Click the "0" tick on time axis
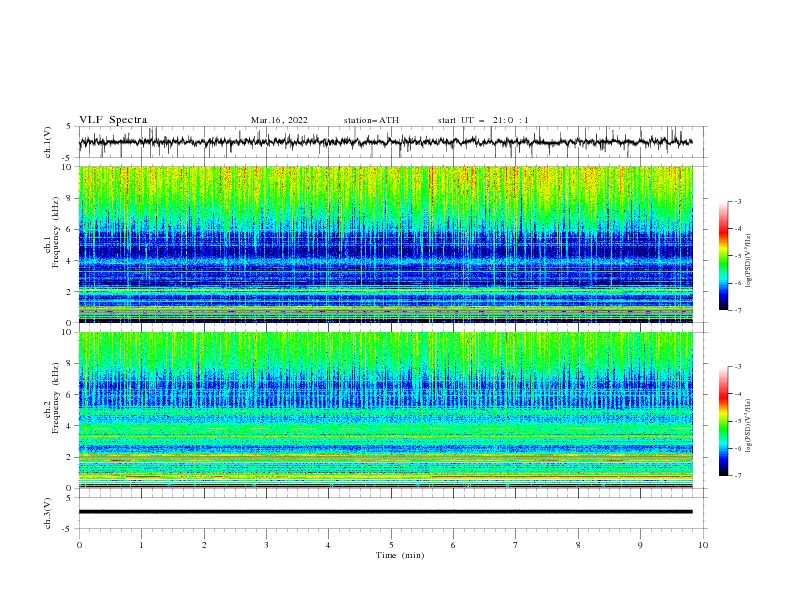The image size is (792, 612). tap(79, 545)
